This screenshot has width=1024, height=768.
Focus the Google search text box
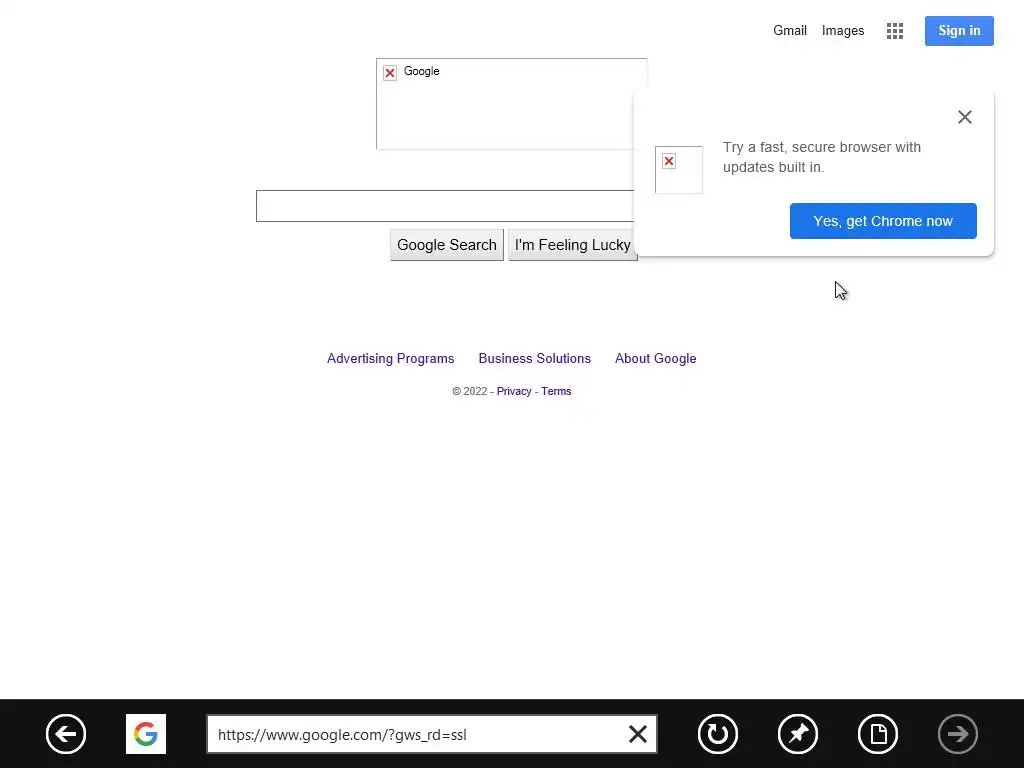445,206
